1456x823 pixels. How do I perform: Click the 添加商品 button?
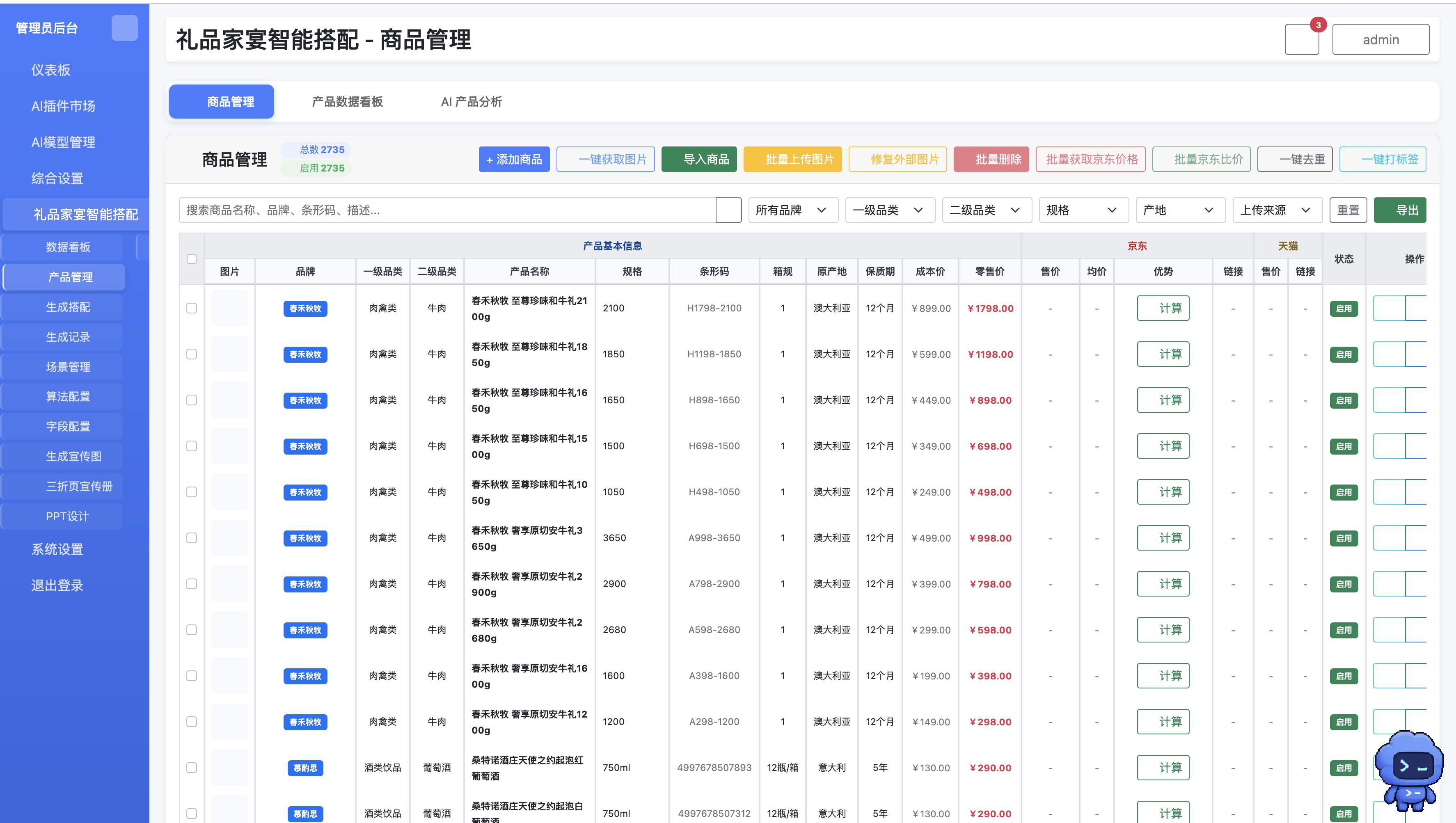click(x=514, y=160)
